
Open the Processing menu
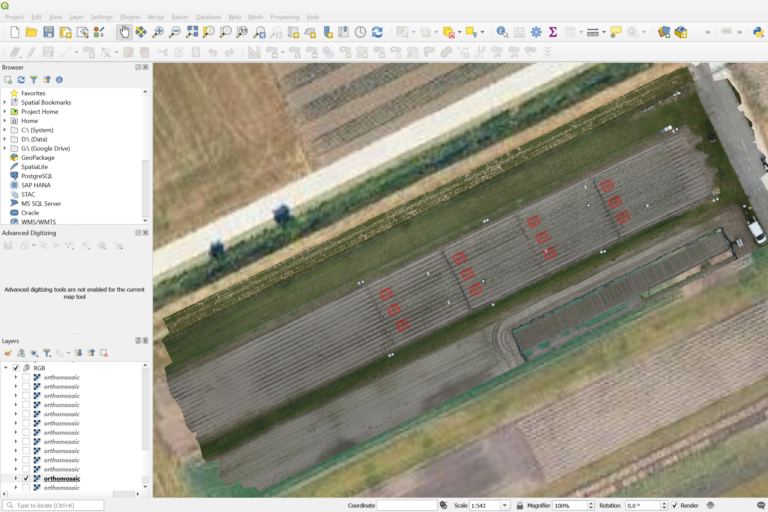click(284, 17)
